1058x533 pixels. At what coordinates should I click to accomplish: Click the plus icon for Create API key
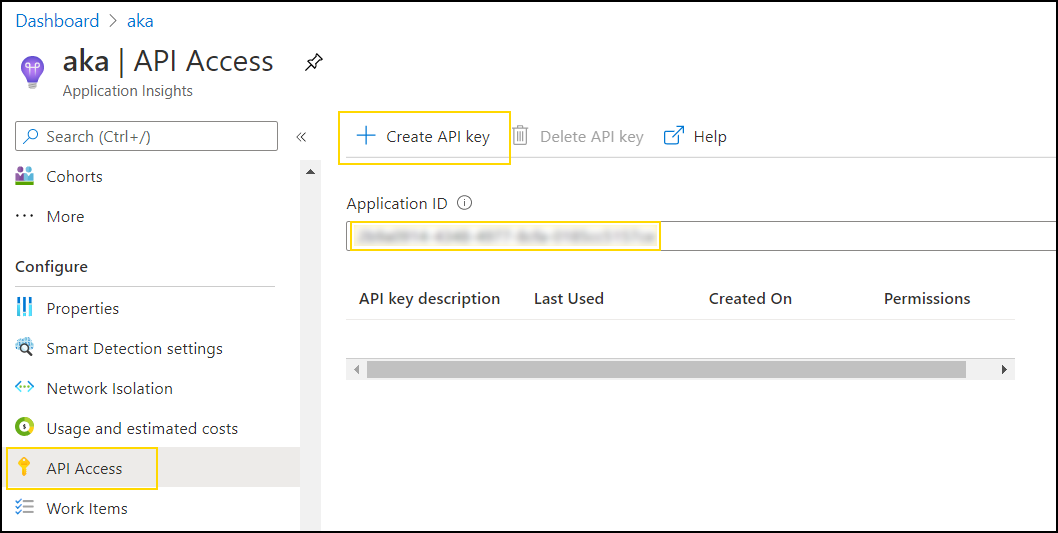click(x=366, y=136)
